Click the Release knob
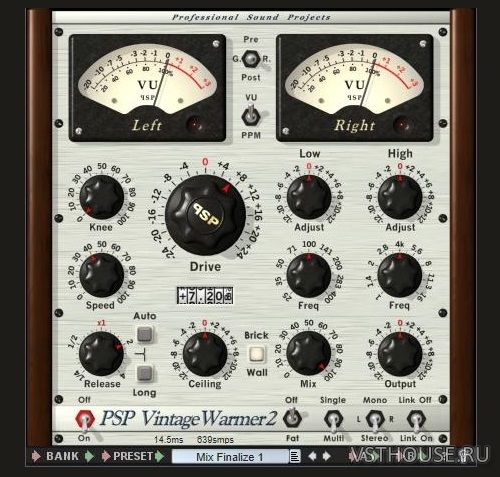This screenshot has height=477, width=500. coord(101,354)
